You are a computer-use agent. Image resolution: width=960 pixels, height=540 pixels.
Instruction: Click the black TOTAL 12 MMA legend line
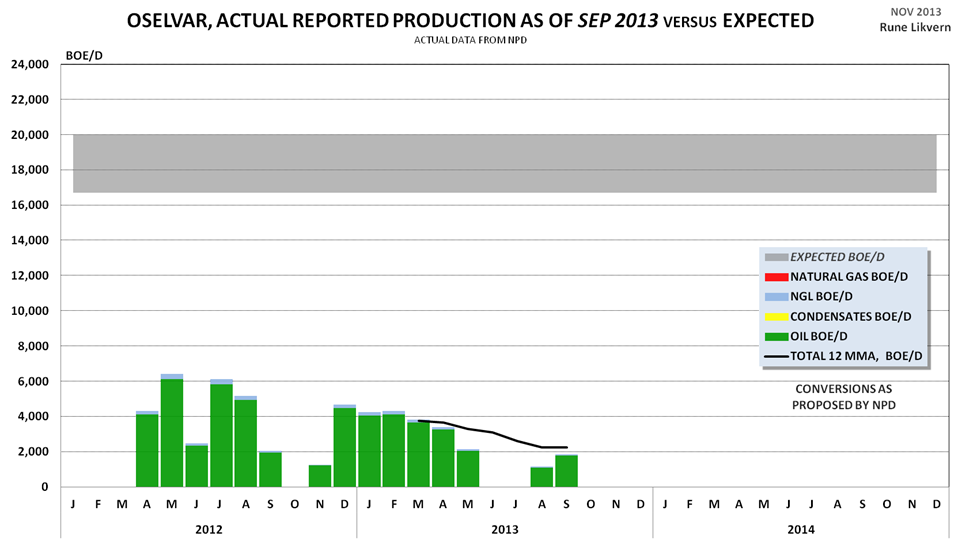(775, 356)
